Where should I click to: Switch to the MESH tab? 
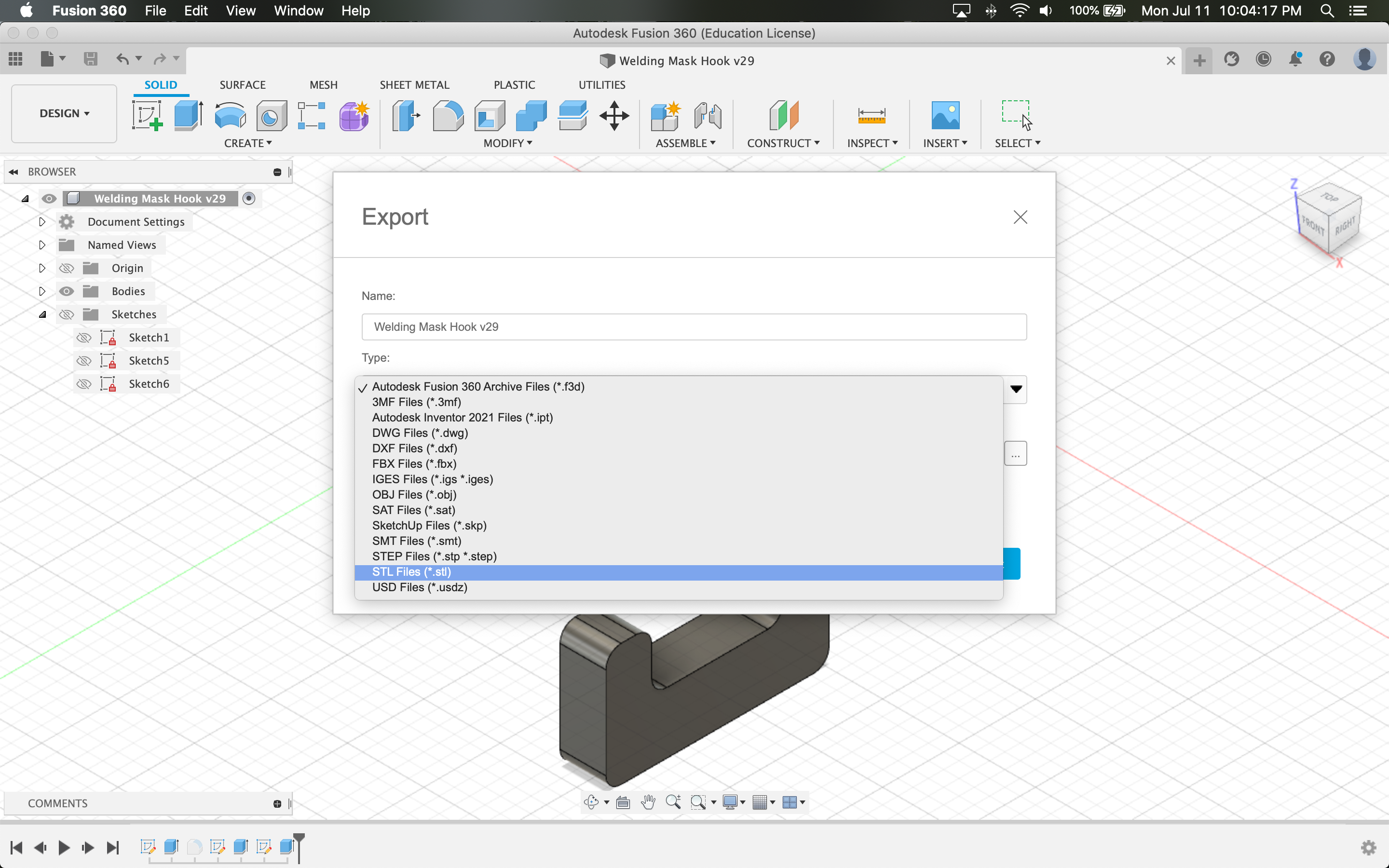point(323,85)
